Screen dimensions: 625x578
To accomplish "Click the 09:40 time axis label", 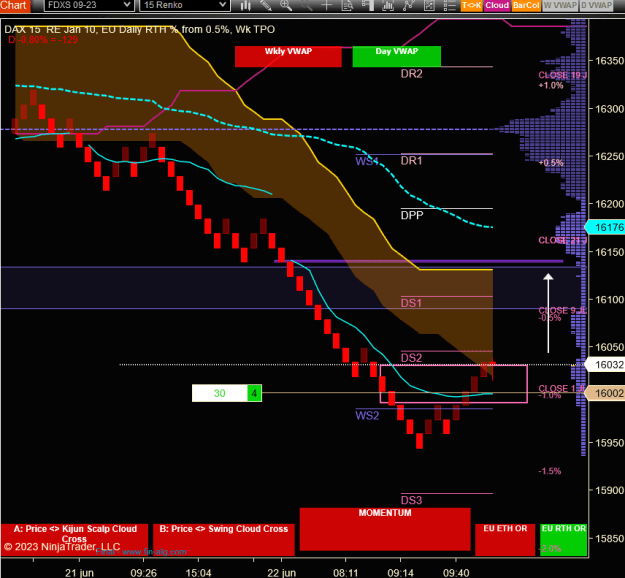I will point(456,573).
